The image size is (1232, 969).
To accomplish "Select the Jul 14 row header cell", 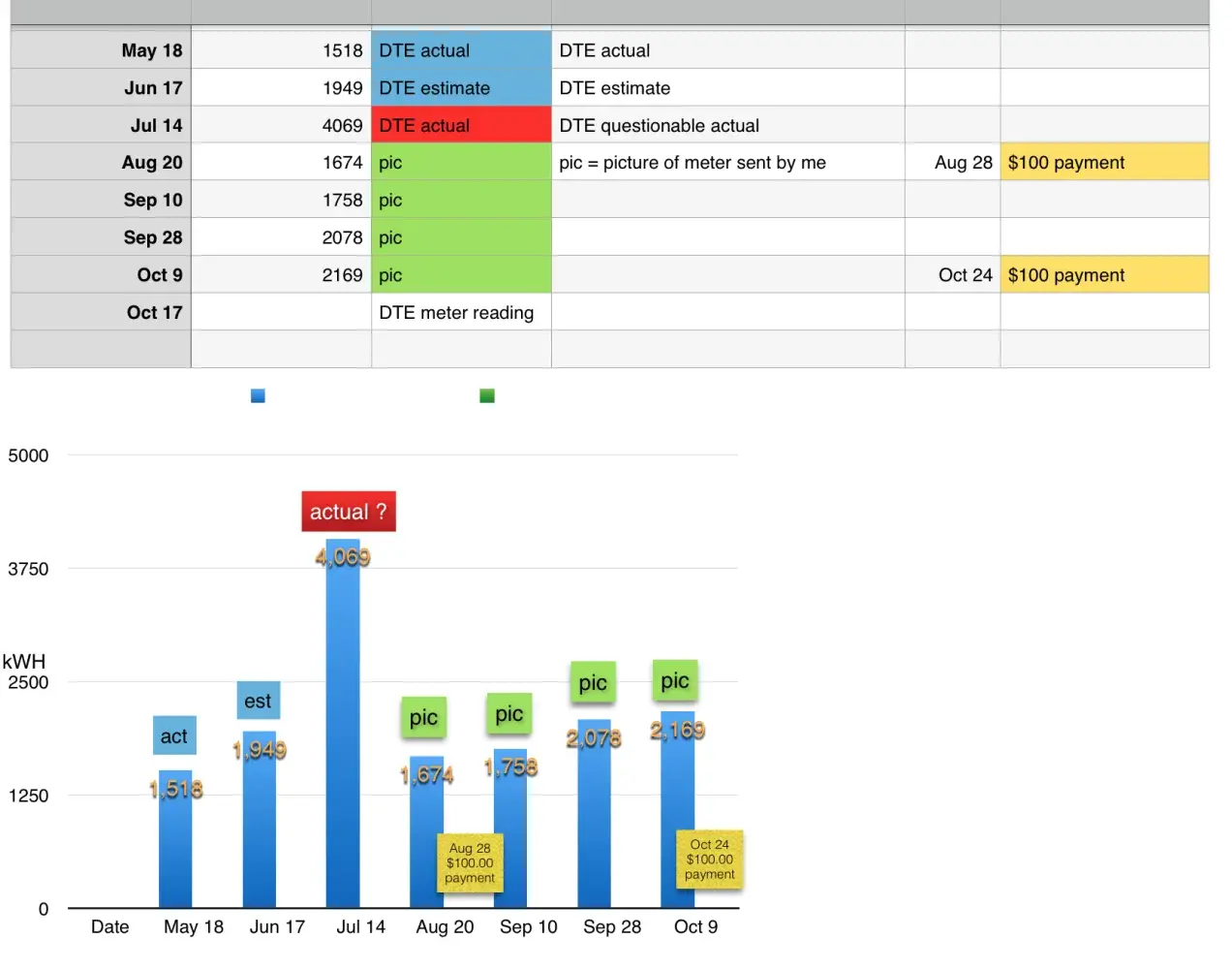I will [101, 125].
